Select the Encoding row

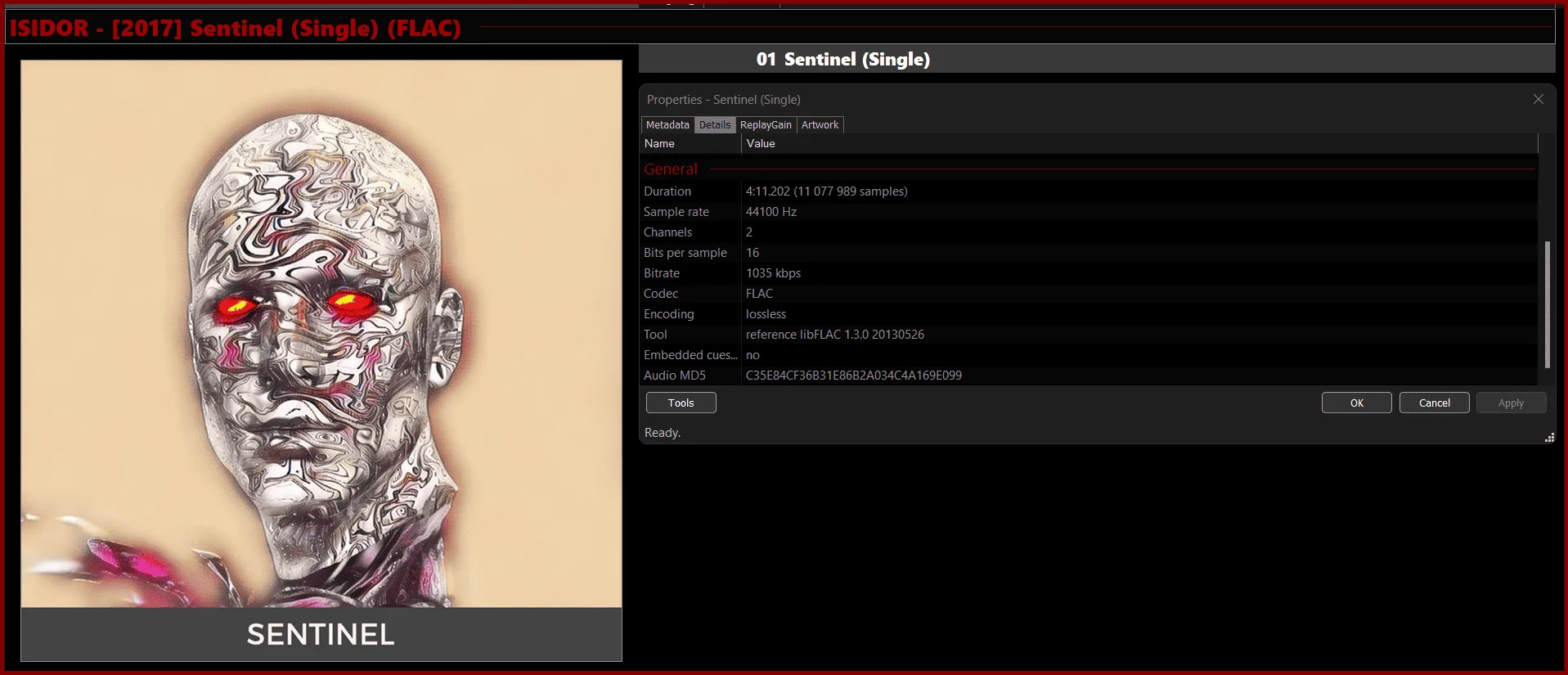(x=1089, y=313)
